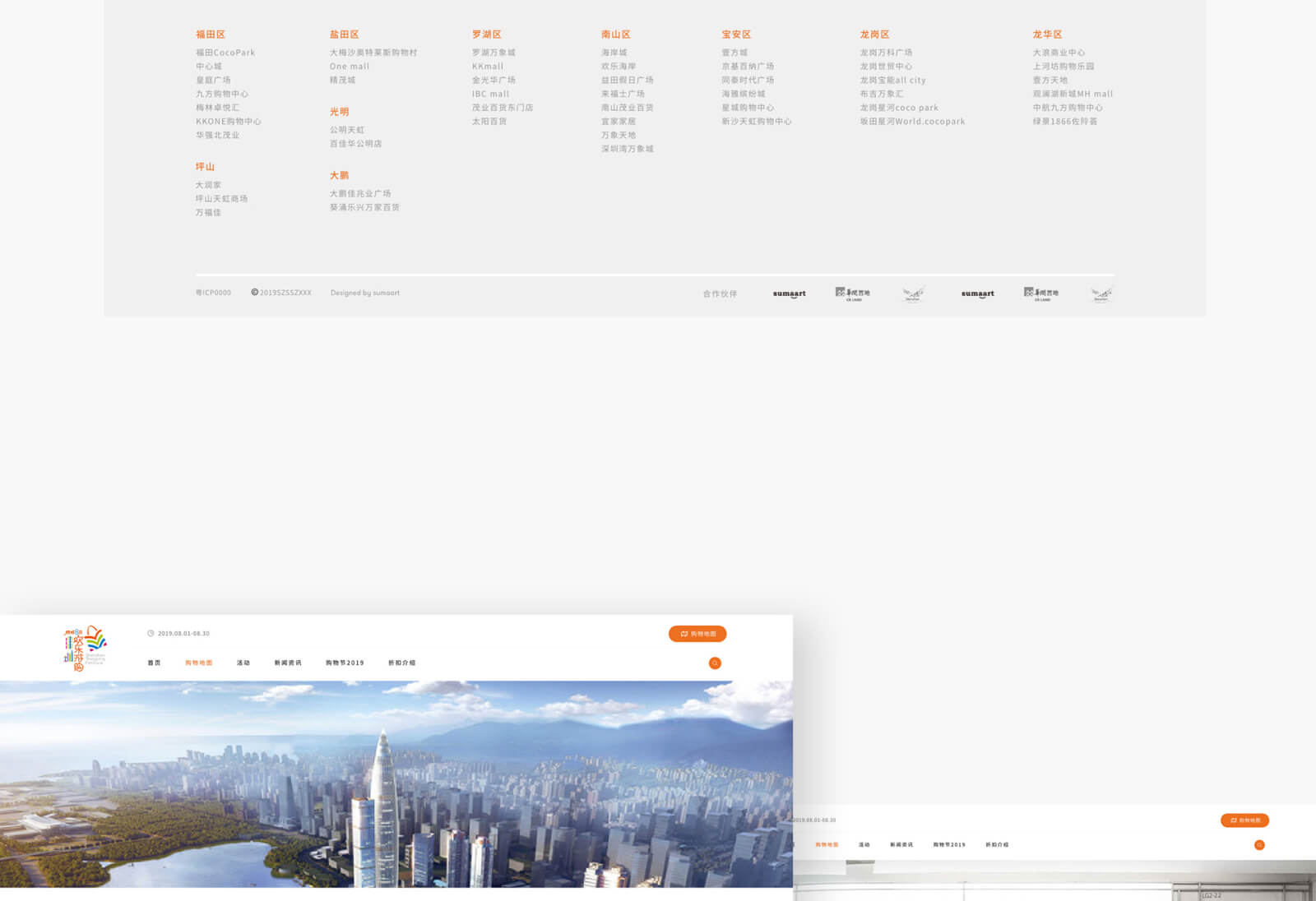Click the first sumaart partner logo
The image size is (1316, 901).
789,293
